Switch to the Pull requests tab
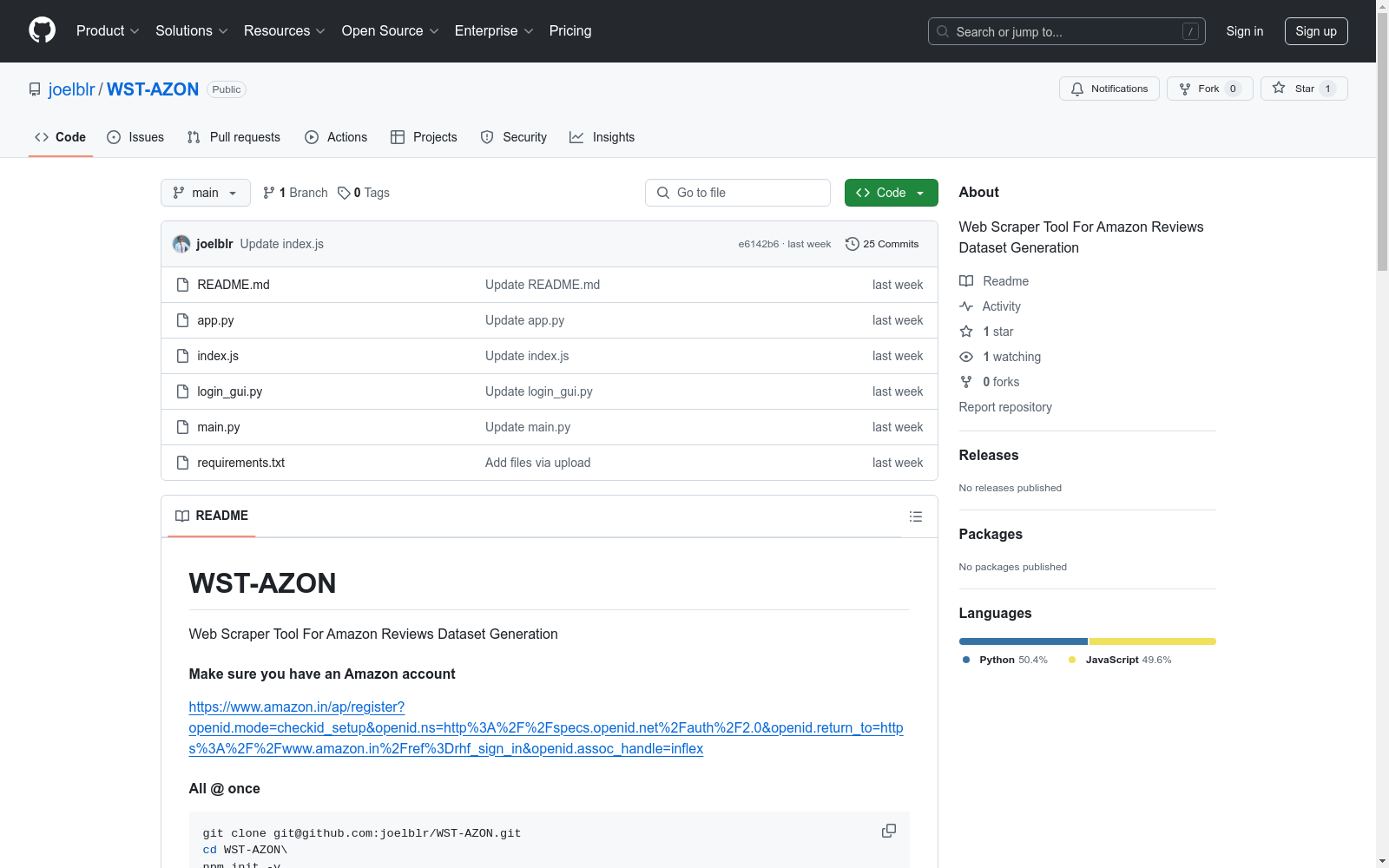This screenshot has height=868, width=1389. coord(233,137)
